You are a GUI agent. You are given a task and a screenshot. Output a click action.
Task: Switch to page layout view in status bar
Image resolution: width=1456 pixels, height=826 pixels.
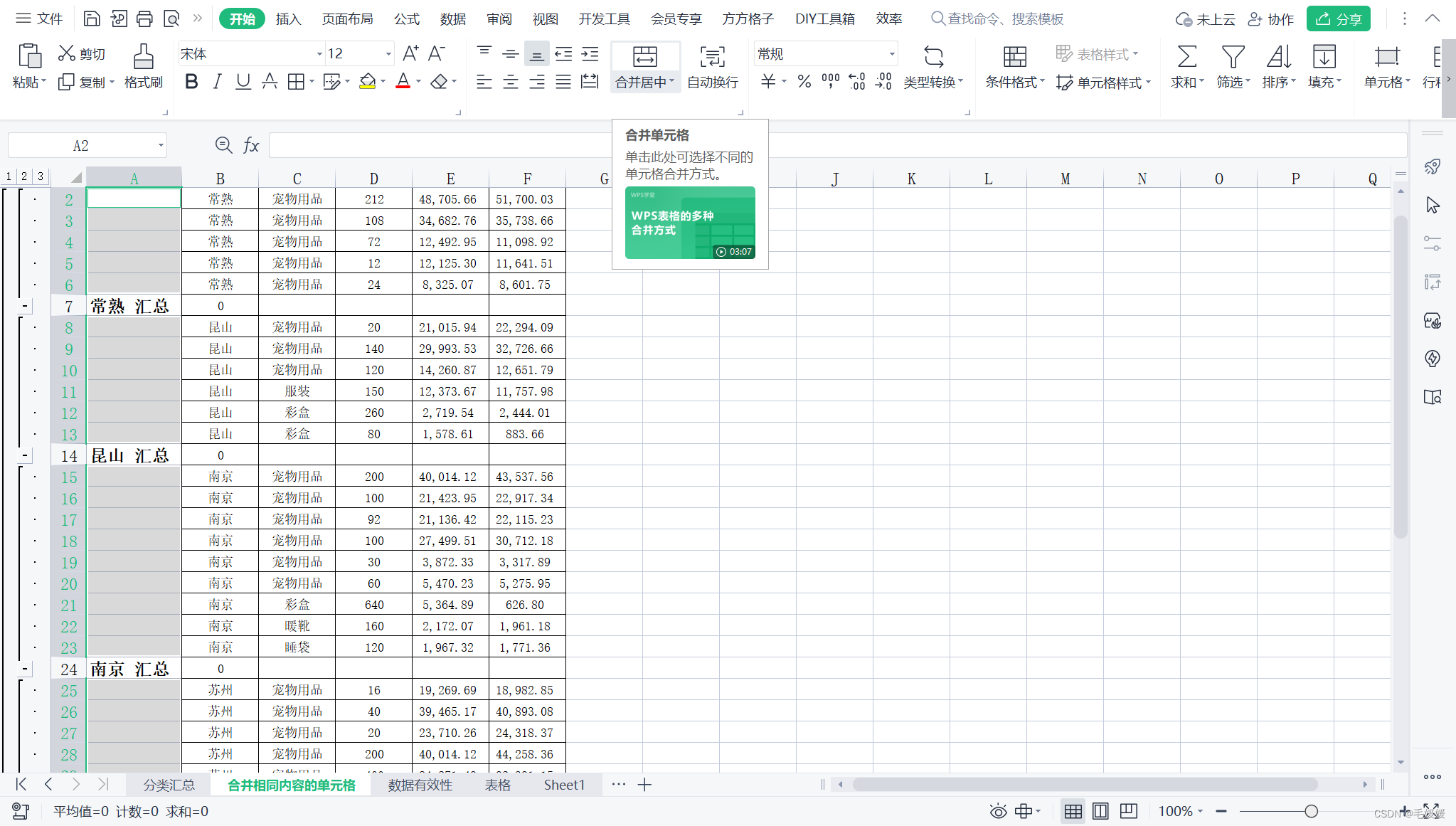[1100, 811]
